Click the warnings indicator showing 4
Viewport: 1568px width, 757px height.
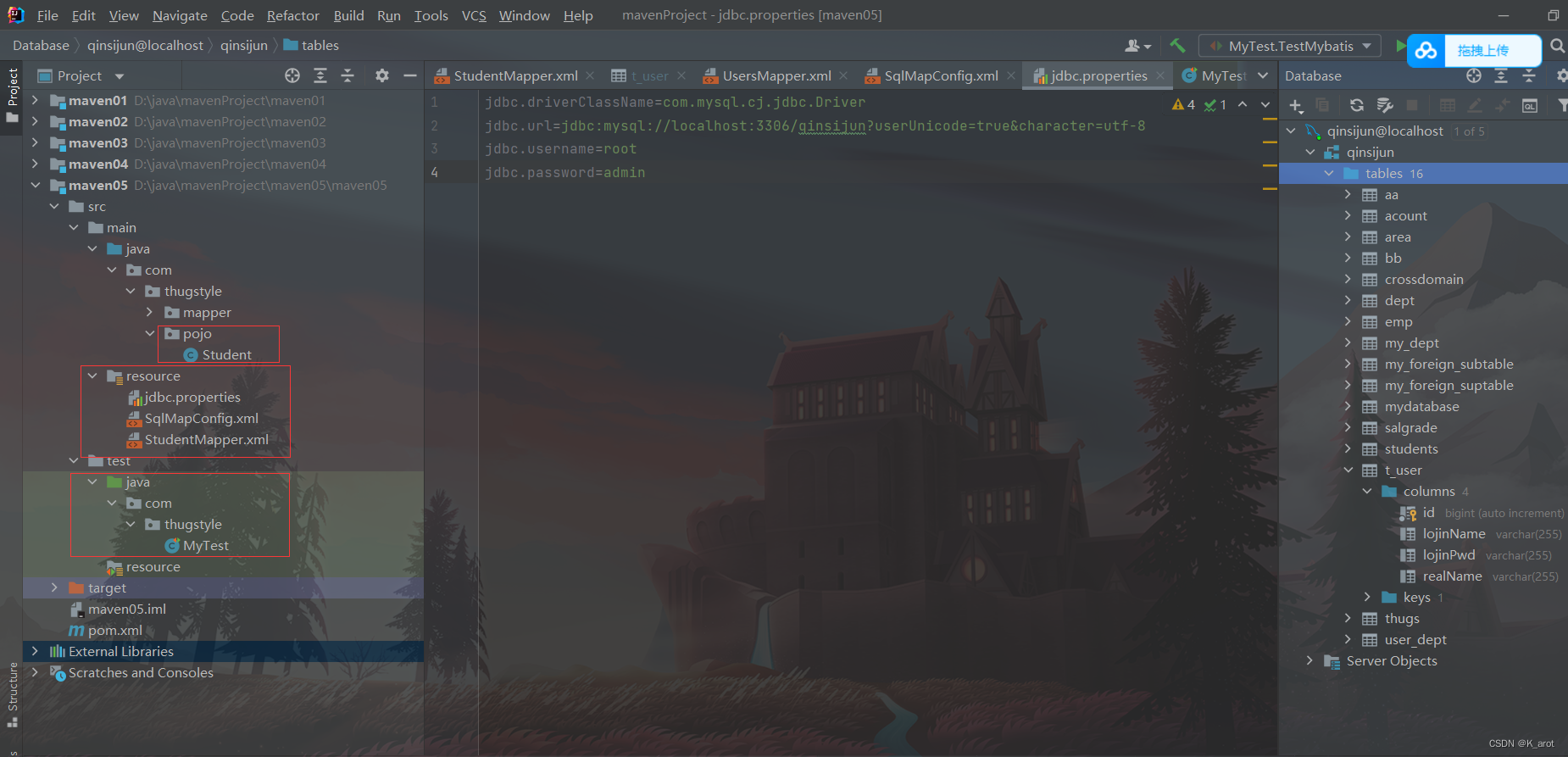click(x=1183, y=104)
